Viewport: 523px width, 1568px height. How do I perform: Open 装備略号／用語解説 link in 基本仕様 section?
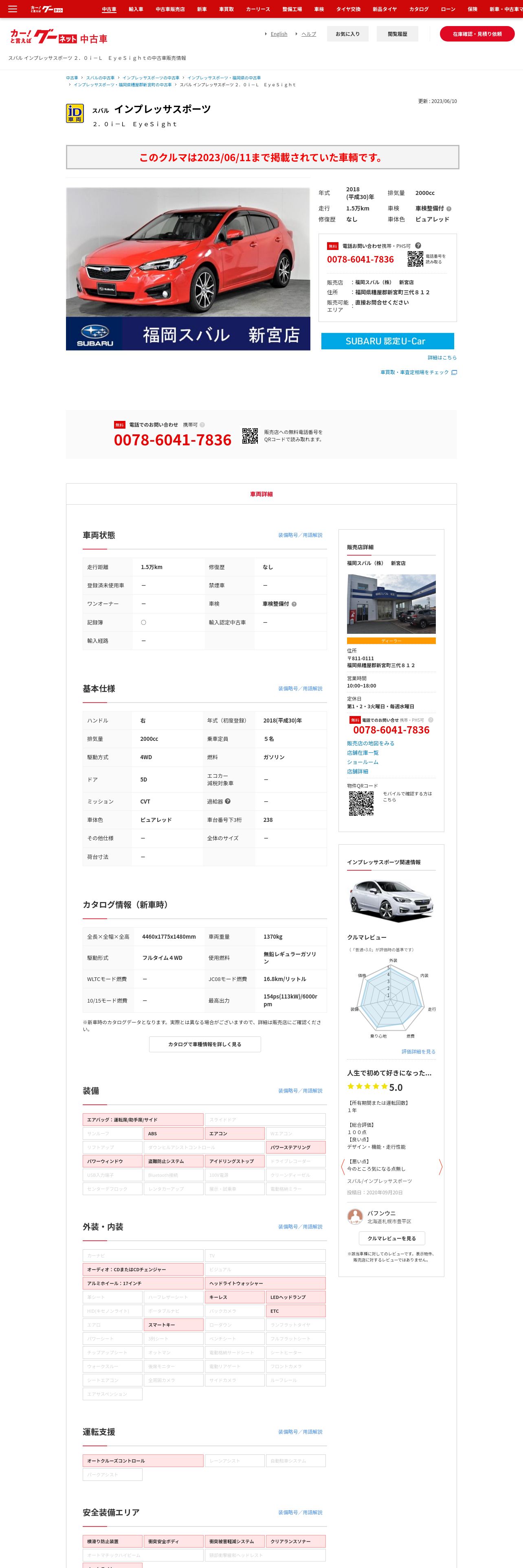click(x=300, y=688)
